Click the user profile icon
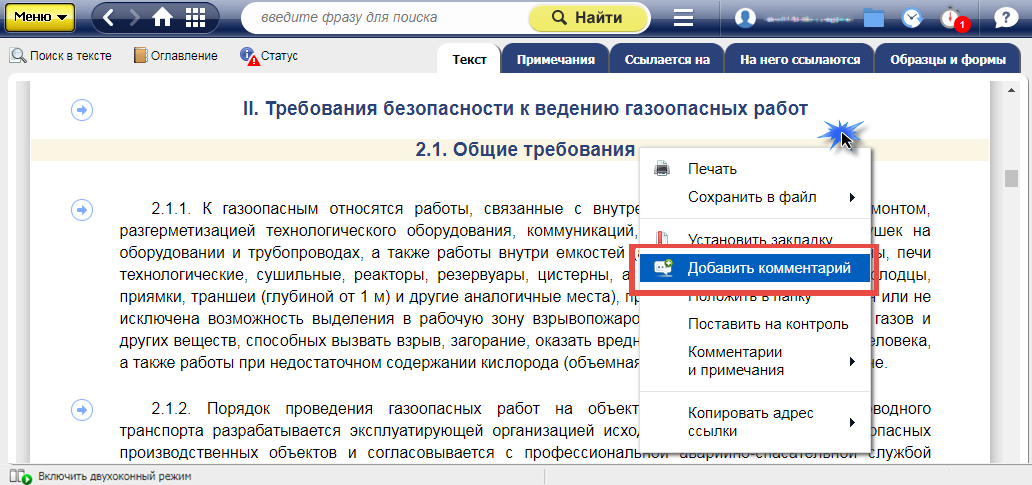1032x485 pixels. point(745,18)
